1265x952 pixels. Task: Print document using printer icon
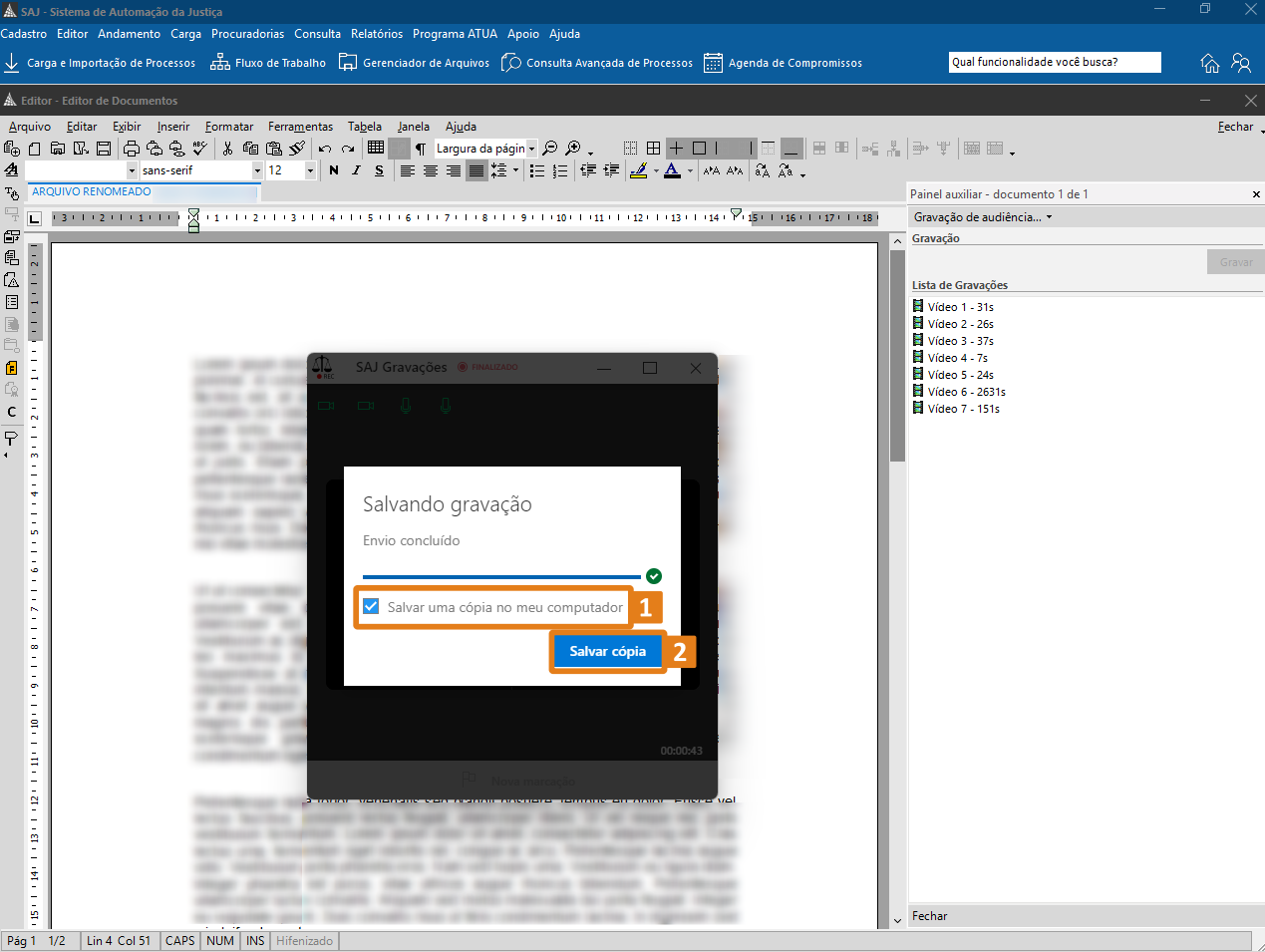pos(132,149)
